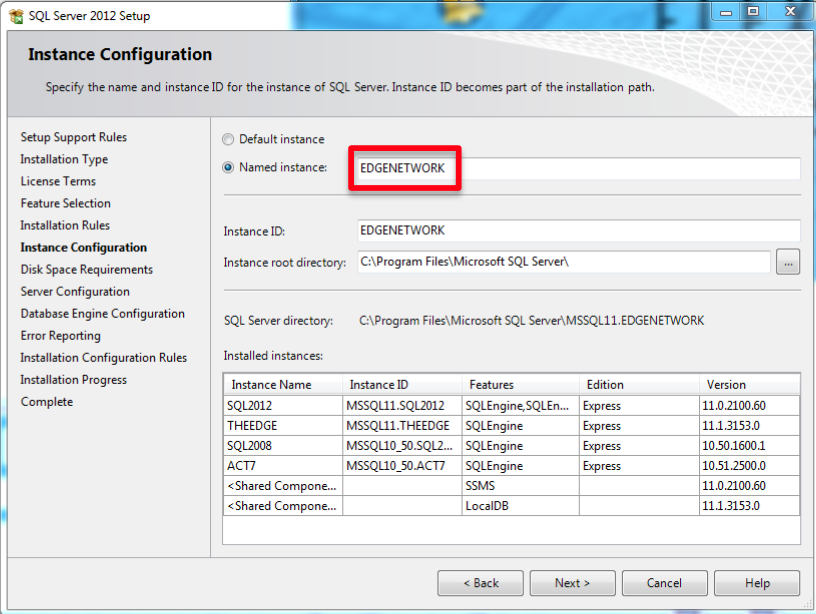Sort by the Features column header
The image size is (816, 614).
pos(520,385)
